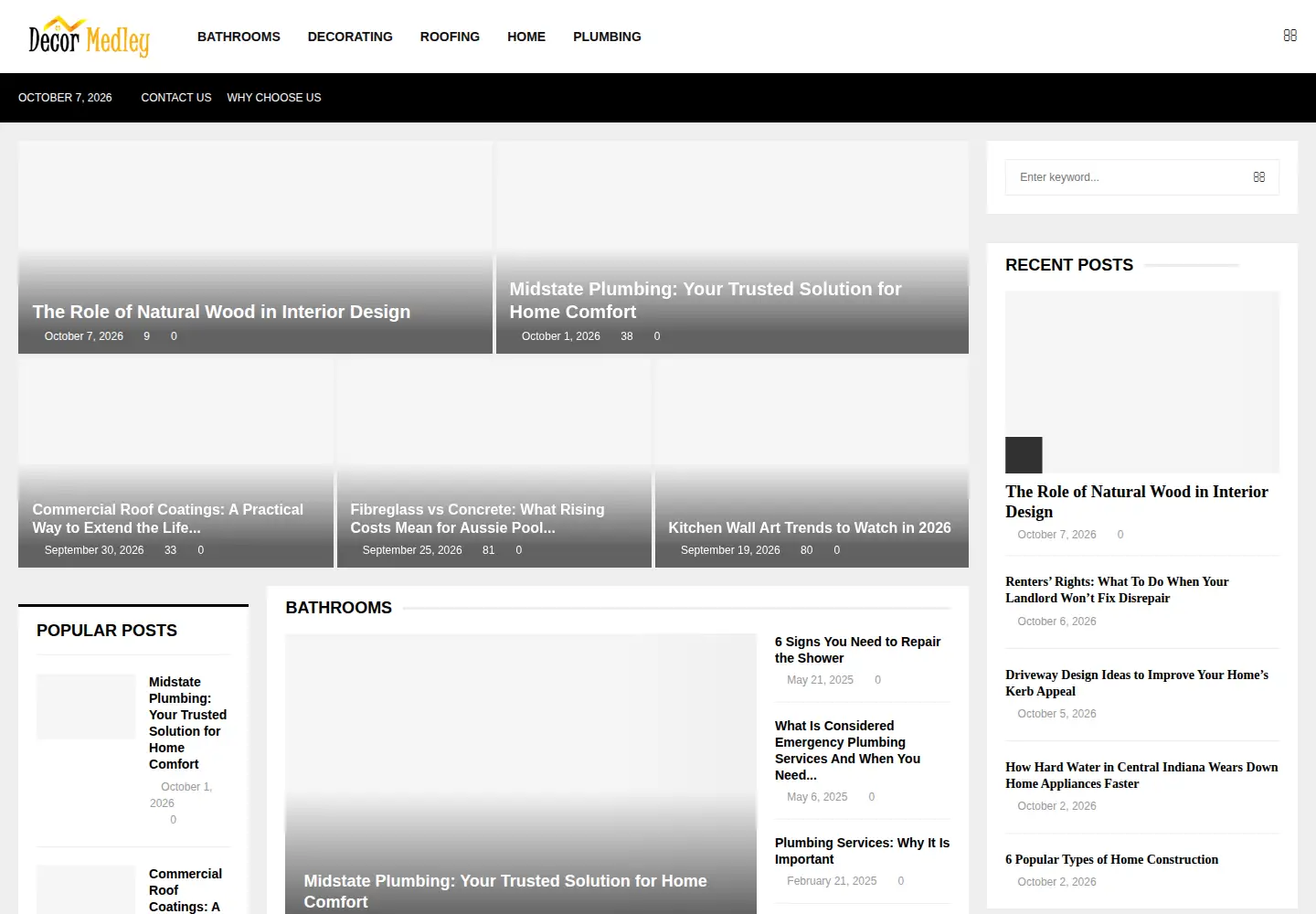Navigate to the Plumbing category
The height and width of the screenshot is (914, 1316).
[607, 37]
